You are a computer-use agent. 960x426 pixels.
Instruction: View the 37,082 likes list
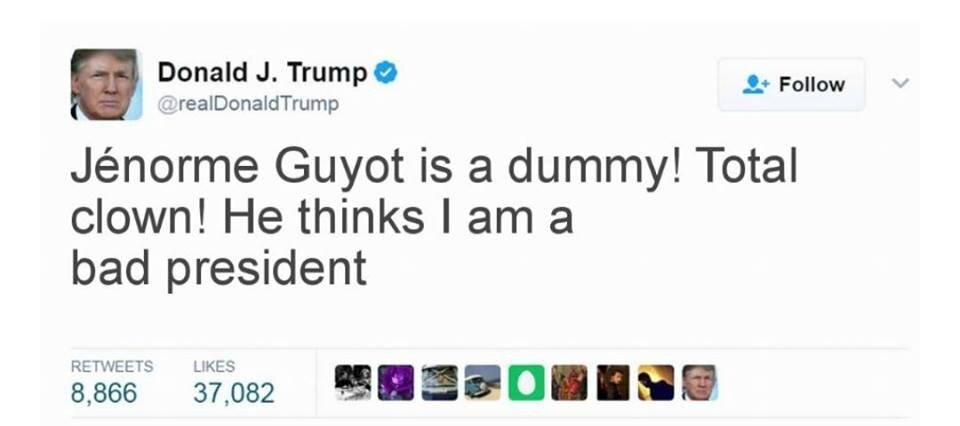[234, 392]
